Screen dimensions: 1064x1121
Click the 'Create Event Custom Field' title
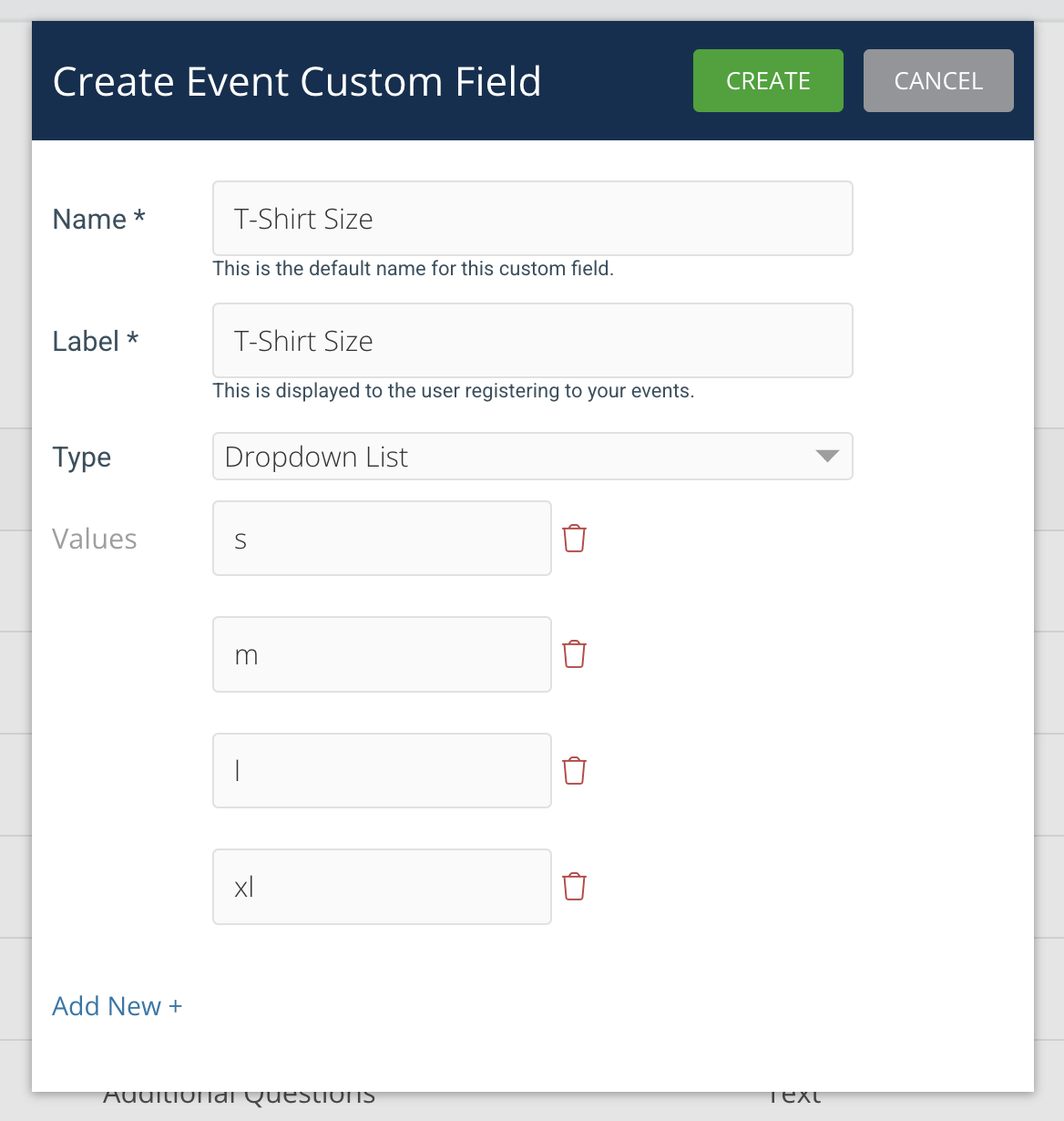point(297,82)
